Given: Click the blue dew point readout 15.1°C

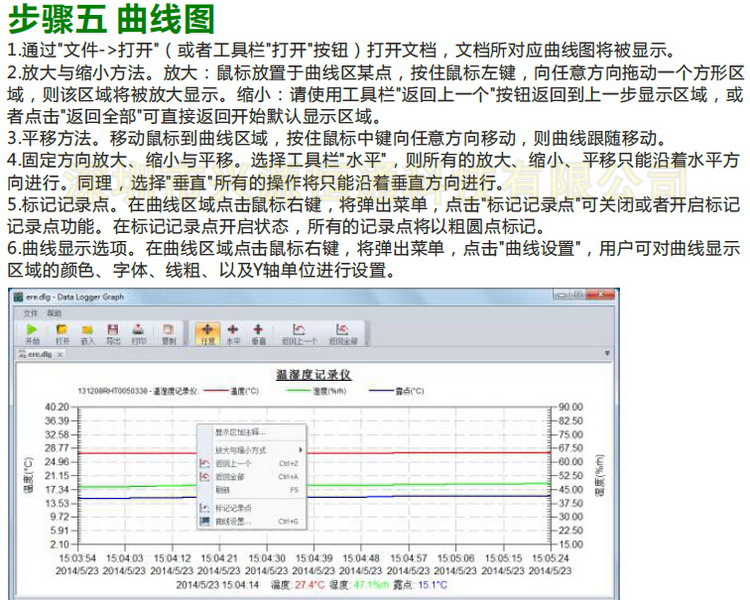Looking at the screenshot, I should tap(433, 585).
